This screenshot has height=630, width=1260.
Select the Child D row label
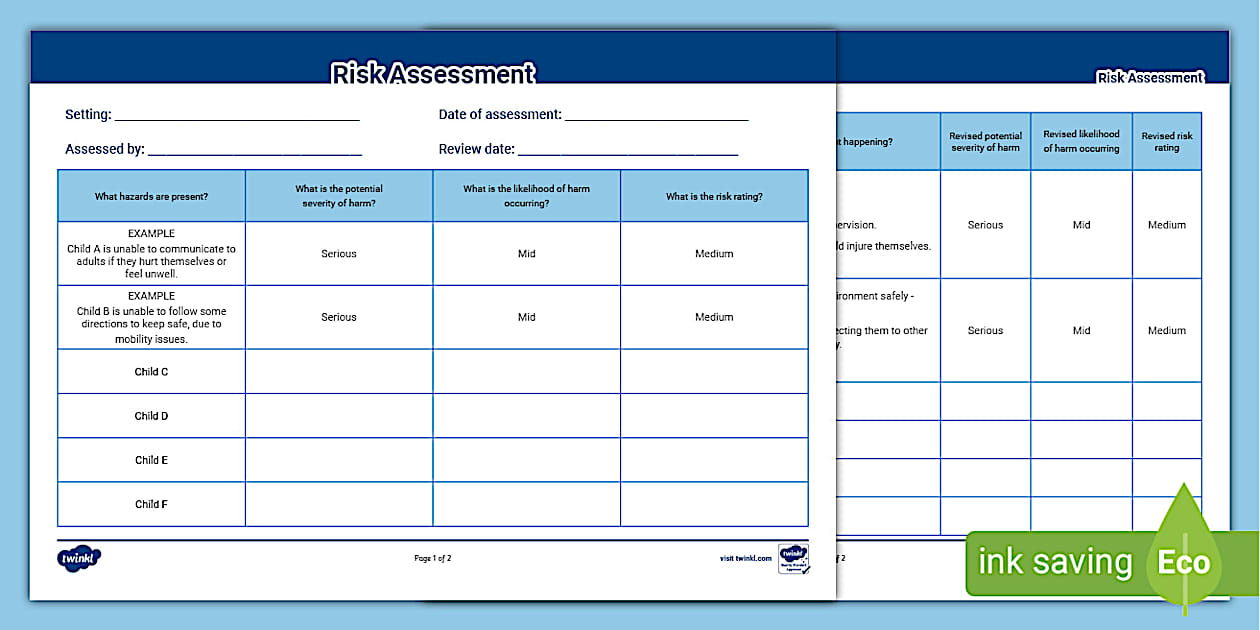click(x=150, y=415)
